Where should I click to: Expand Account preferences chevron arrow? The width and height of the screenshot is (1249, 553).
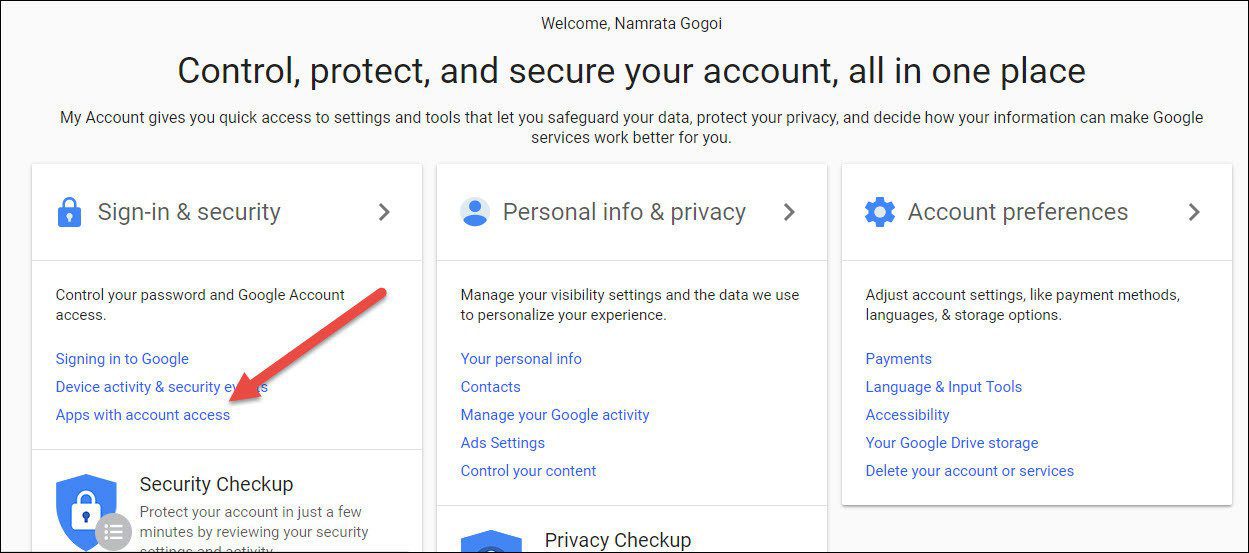click(x=1194, y=212)
